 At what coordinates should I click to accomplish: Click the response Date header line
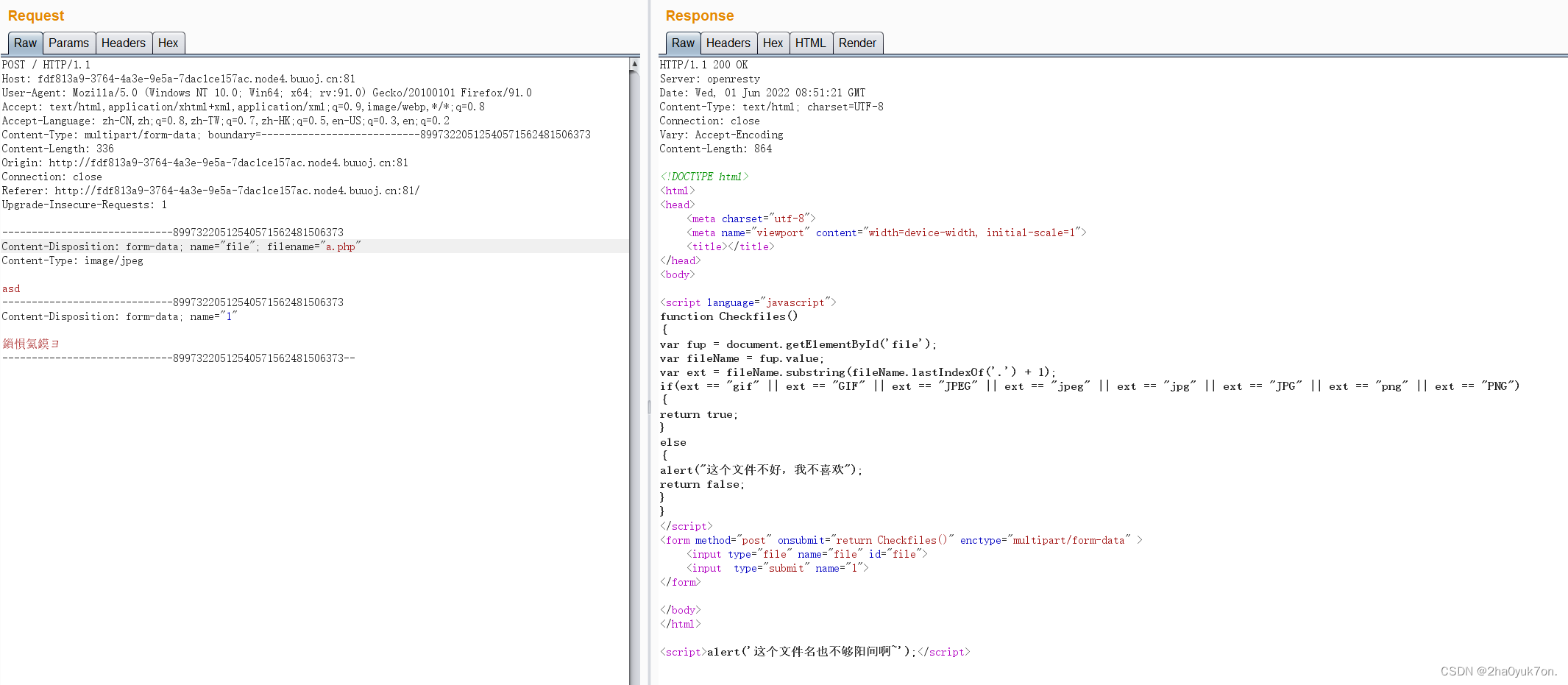pyautogui.click(x=762, y=93)
